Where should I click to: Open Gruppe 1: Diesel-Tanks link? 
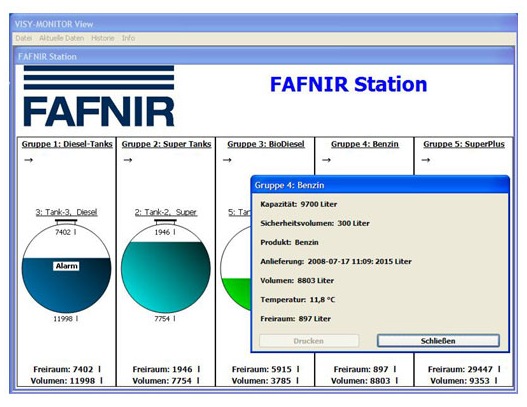[67, 144]
